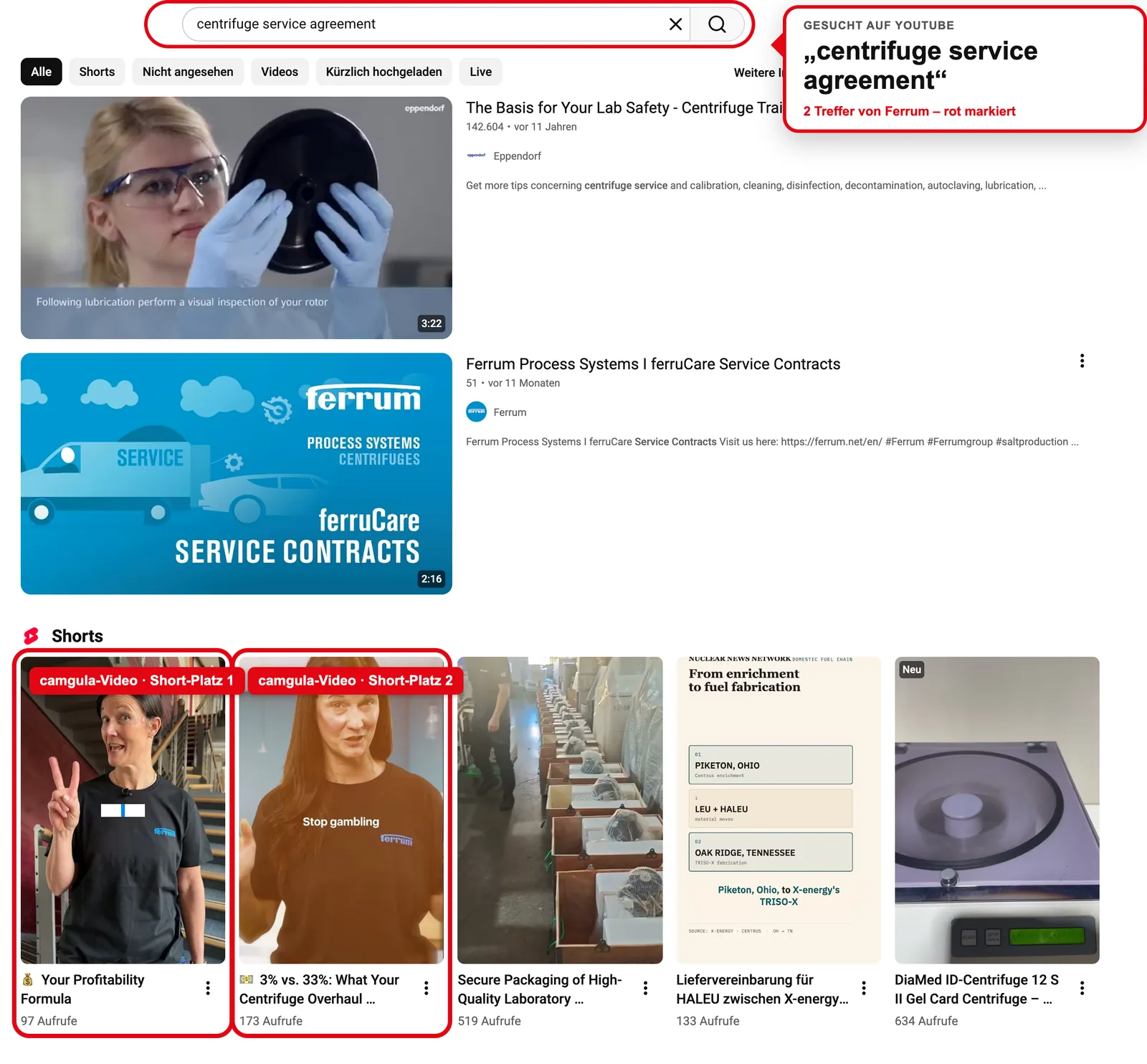Open title The Basis for Your Lab Safety

click(624, 108)
